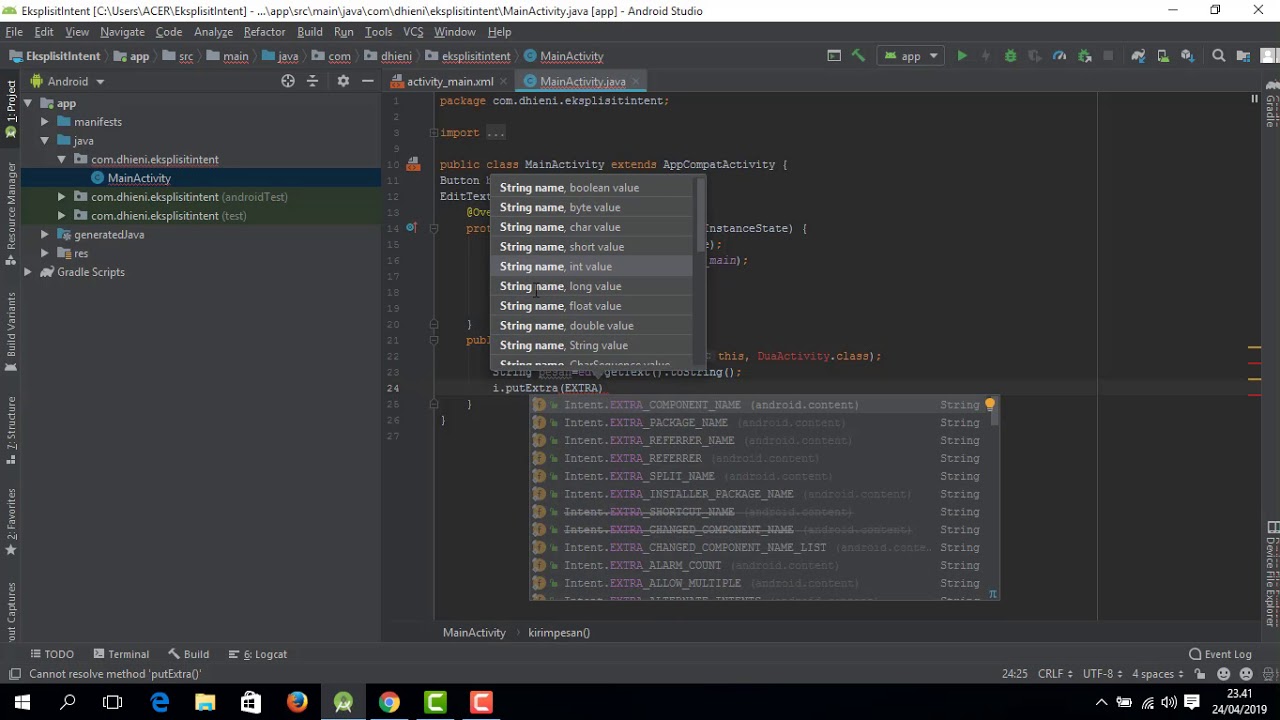This screenshot has height=720, width=1280.
Task: Open Firefox from the Windows taskbar
Action: pos(297,702)
